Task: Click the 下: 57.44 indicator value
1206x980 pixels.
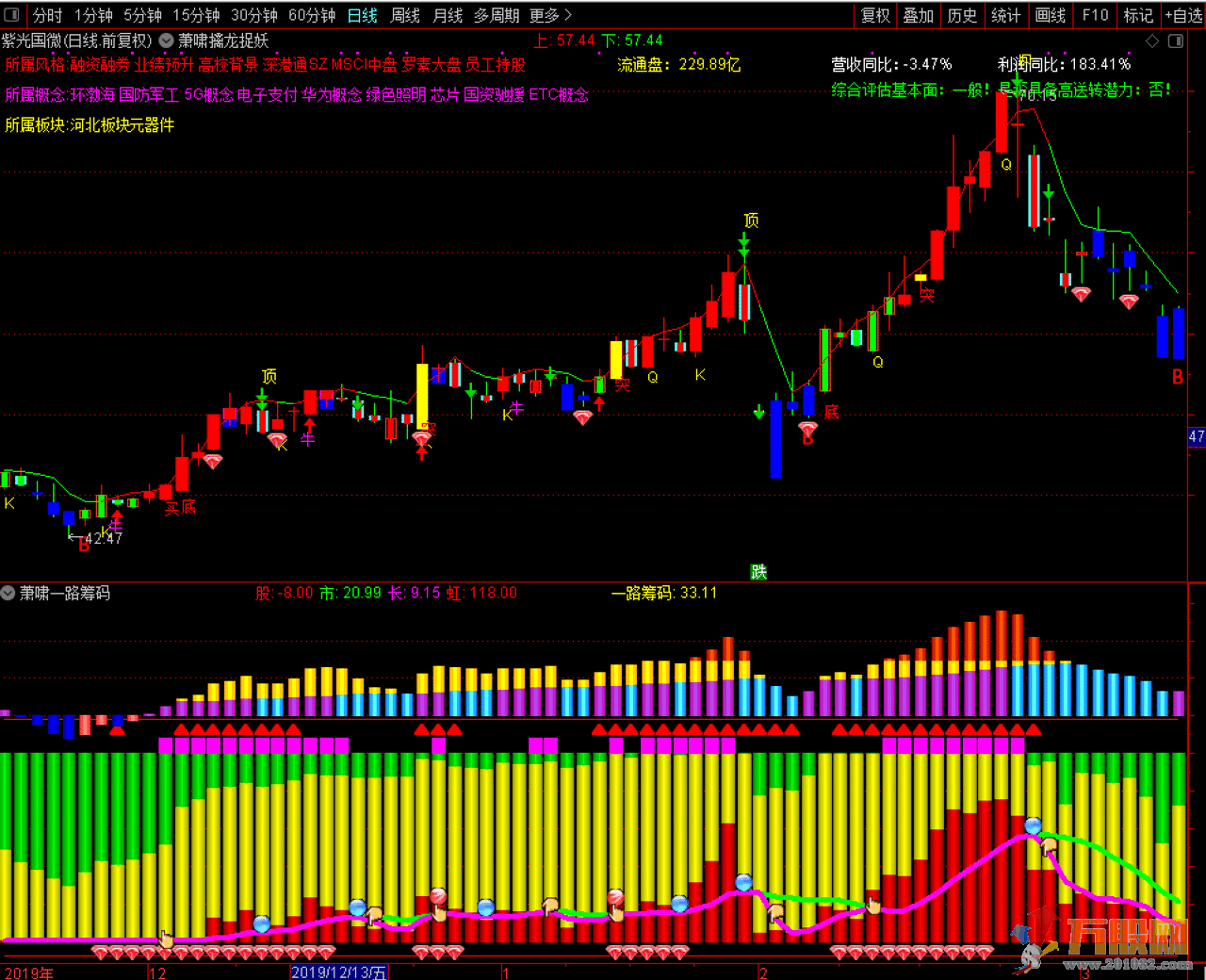Action: [x=632, y=41]
